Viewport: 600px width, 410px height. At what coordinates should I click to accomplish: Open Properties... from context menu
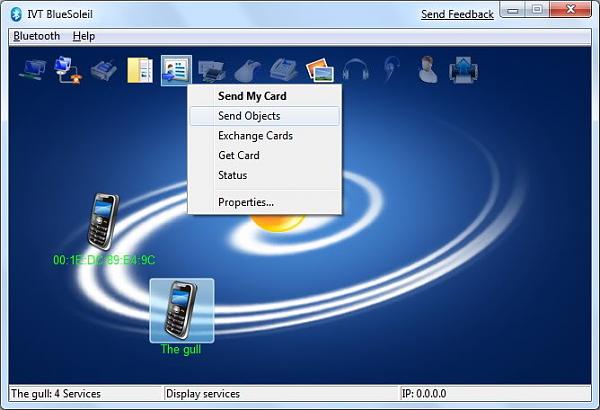tap(265, 202)
